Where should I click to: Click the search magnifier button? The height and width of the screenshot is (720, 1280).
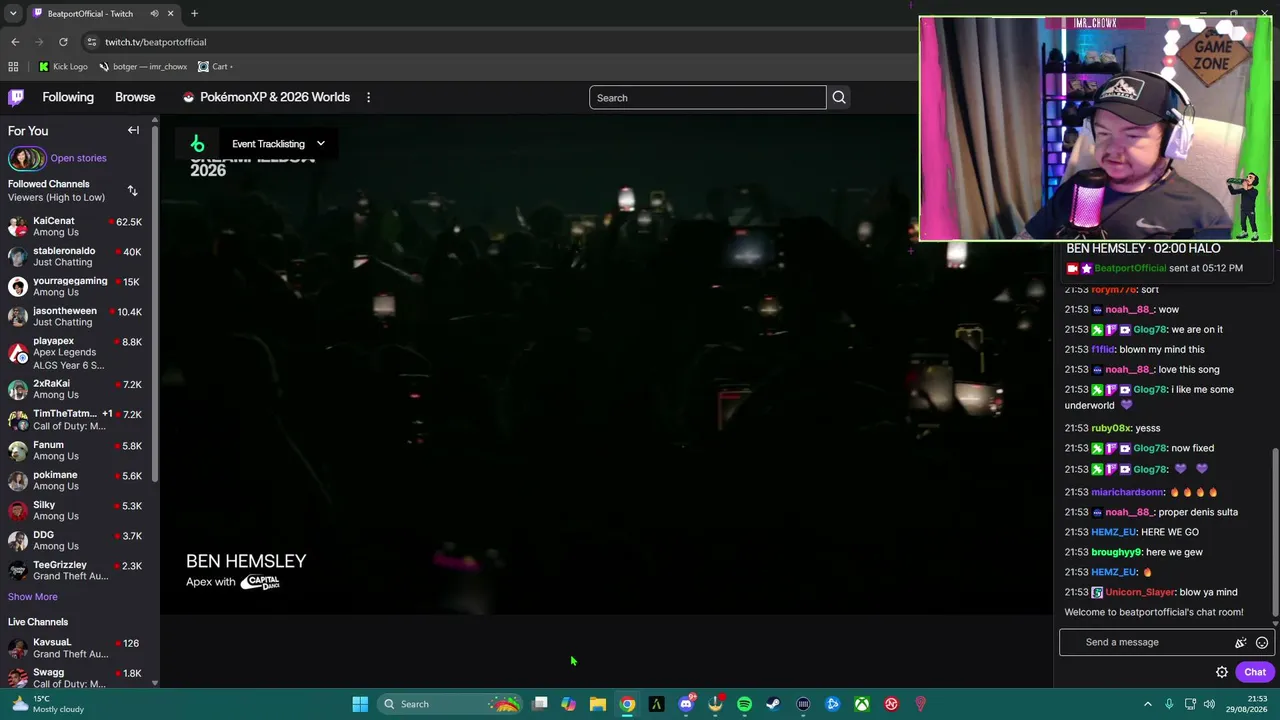tap(839, 98)
